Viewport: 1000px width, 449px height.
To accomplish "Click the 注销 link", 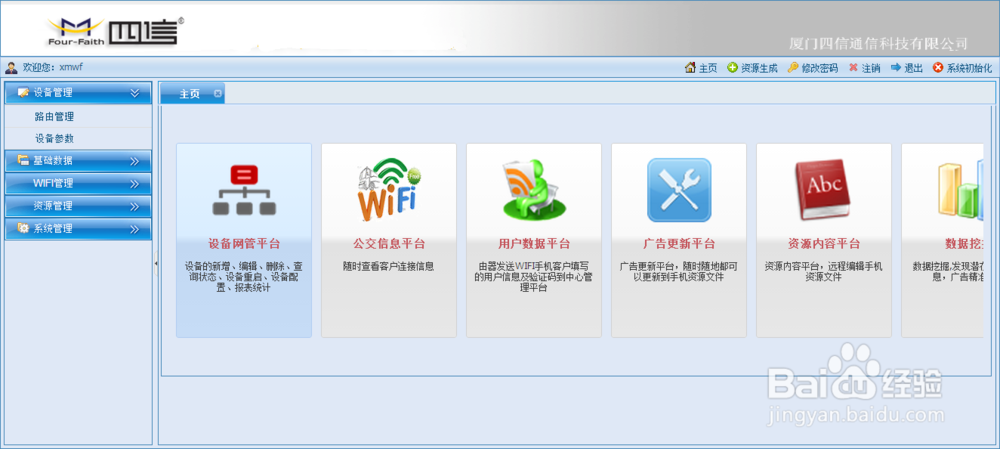I will [x=871, y=68].
